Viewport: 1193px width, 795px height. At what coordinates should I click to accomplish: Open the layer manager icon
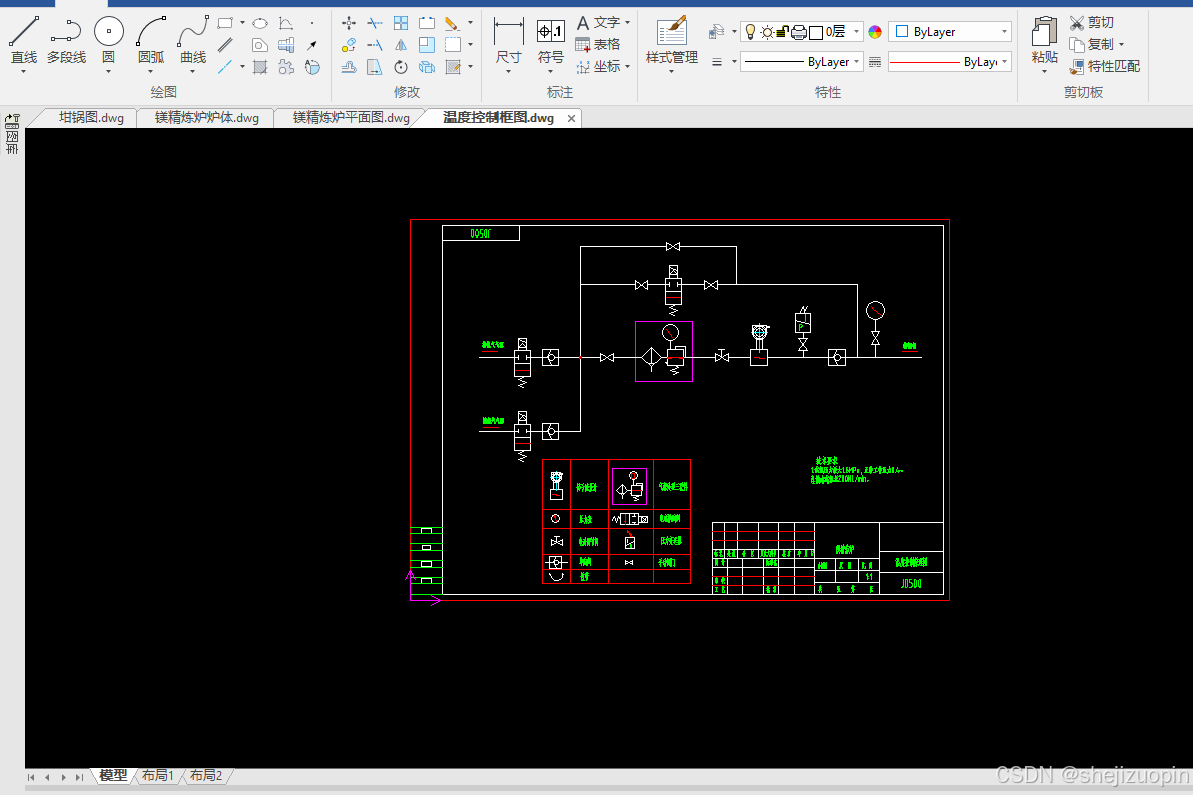click(716, 32)
